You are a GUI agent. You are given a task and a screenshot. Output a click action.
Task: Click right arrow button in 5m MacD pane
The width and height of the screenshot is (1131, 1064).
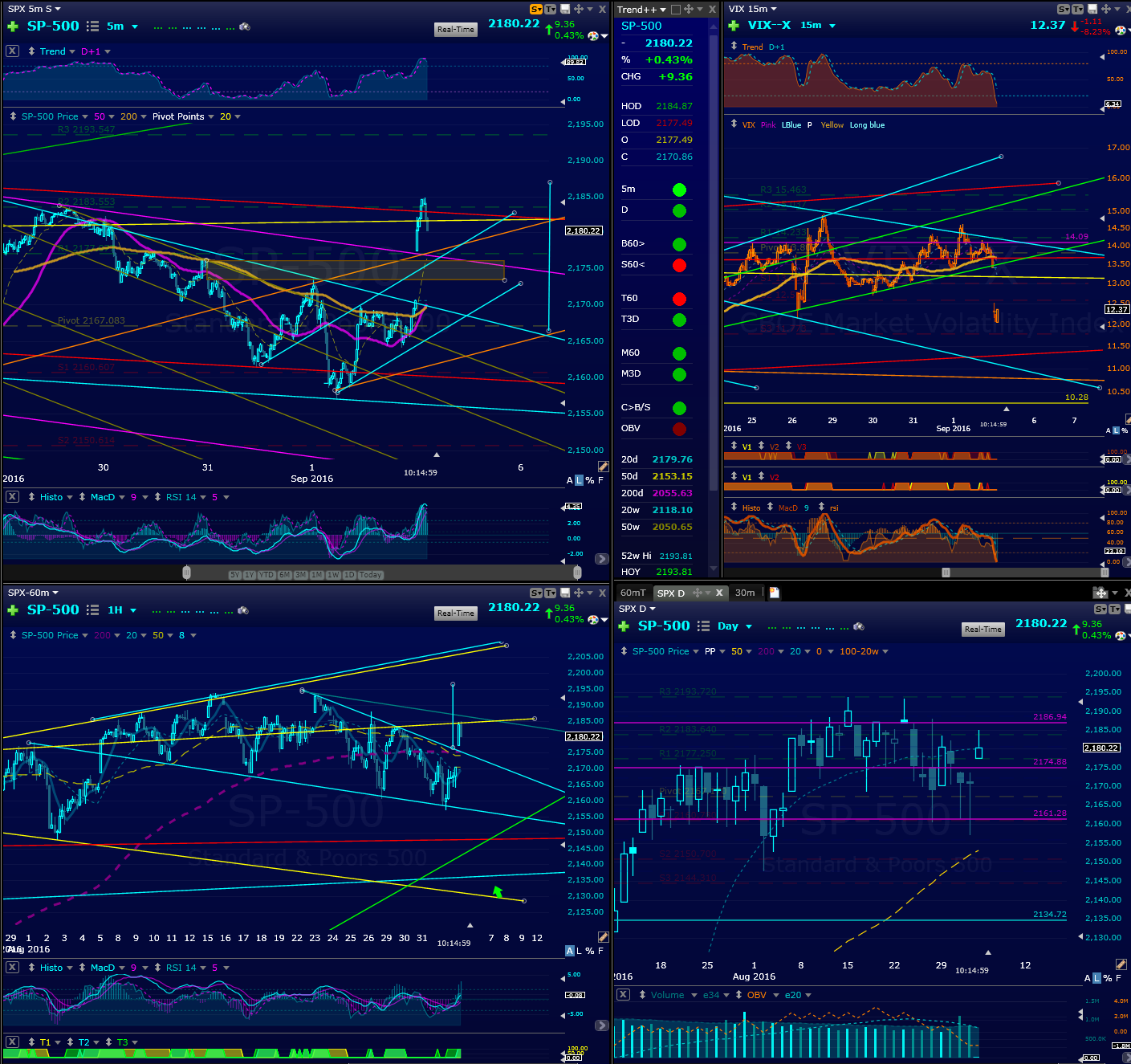(x=601, y=559)
